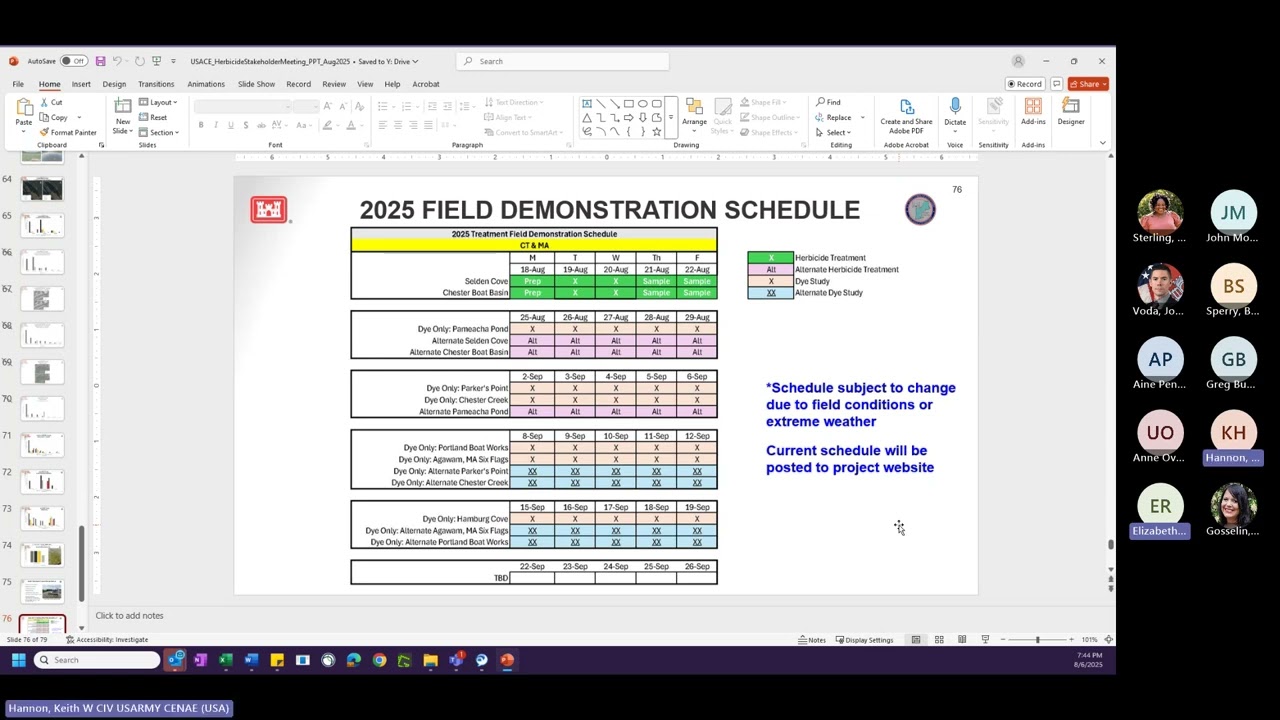Image resolution: width=1280 pixels, height=720 pixels.
Task: Switch to the Animations tab
Action: 206,84
